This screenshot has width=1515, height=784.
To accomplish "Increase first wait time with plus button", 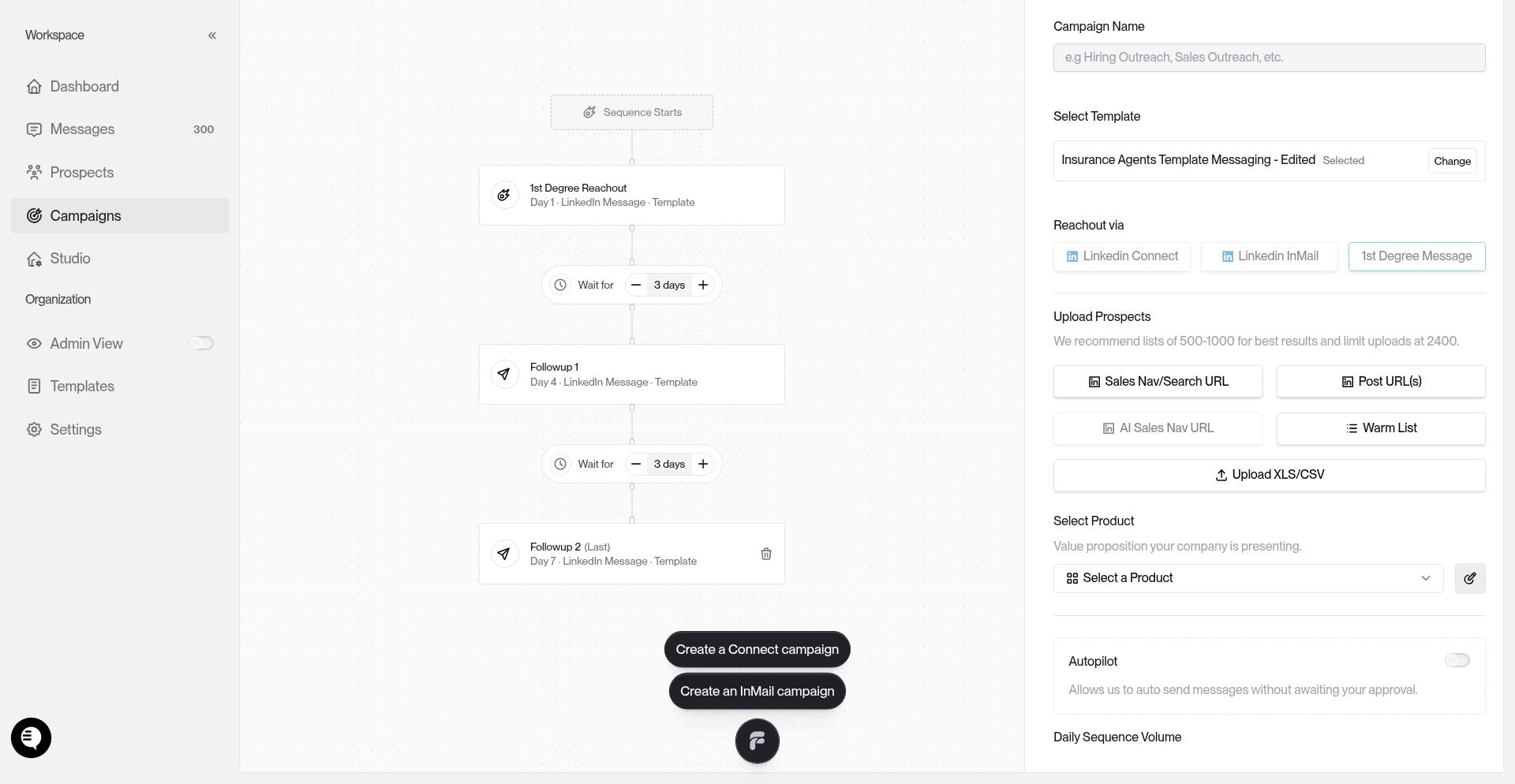I will click(x=702, y=285).
